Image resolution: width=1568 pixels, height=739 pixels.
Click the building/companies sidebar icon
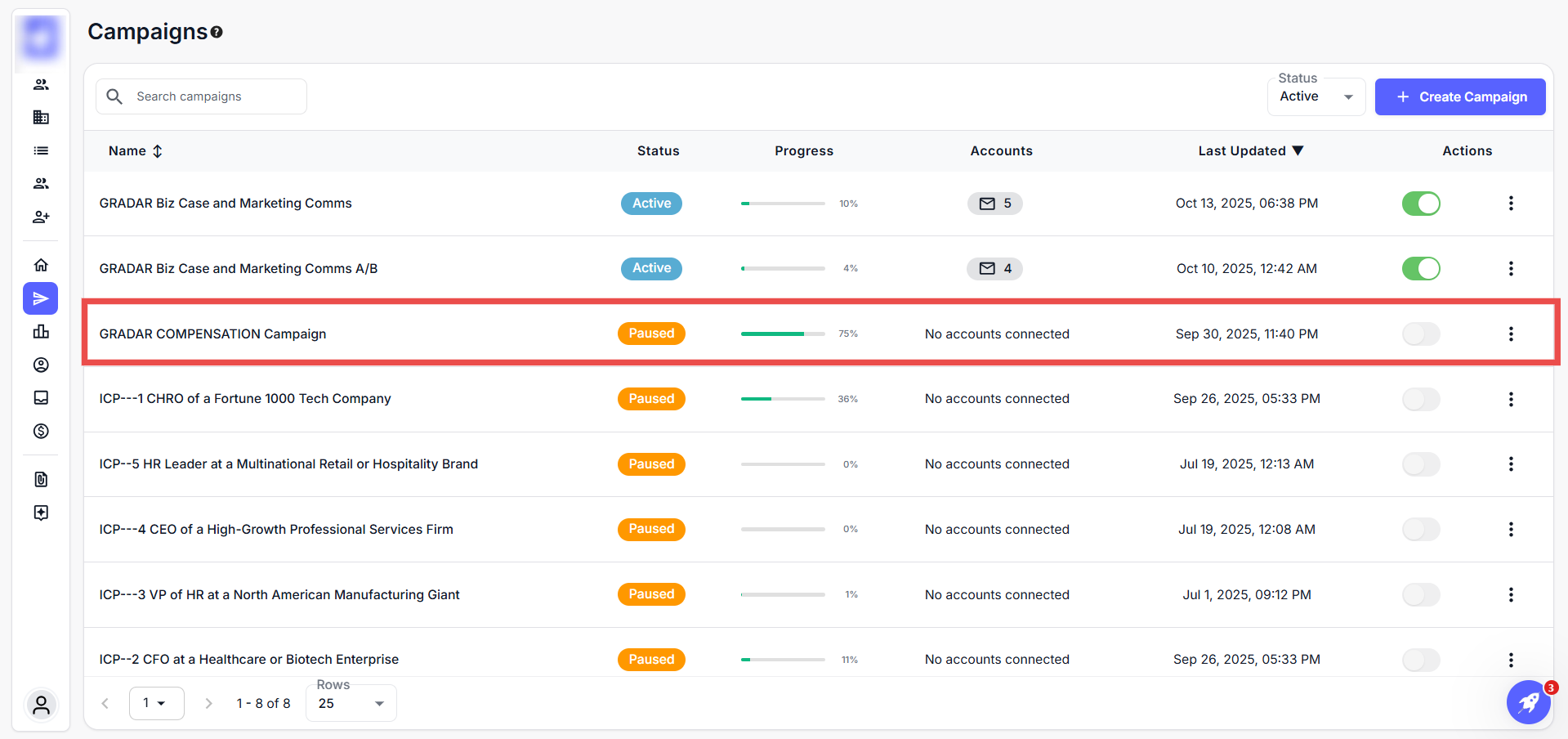[x=41, y=118]
